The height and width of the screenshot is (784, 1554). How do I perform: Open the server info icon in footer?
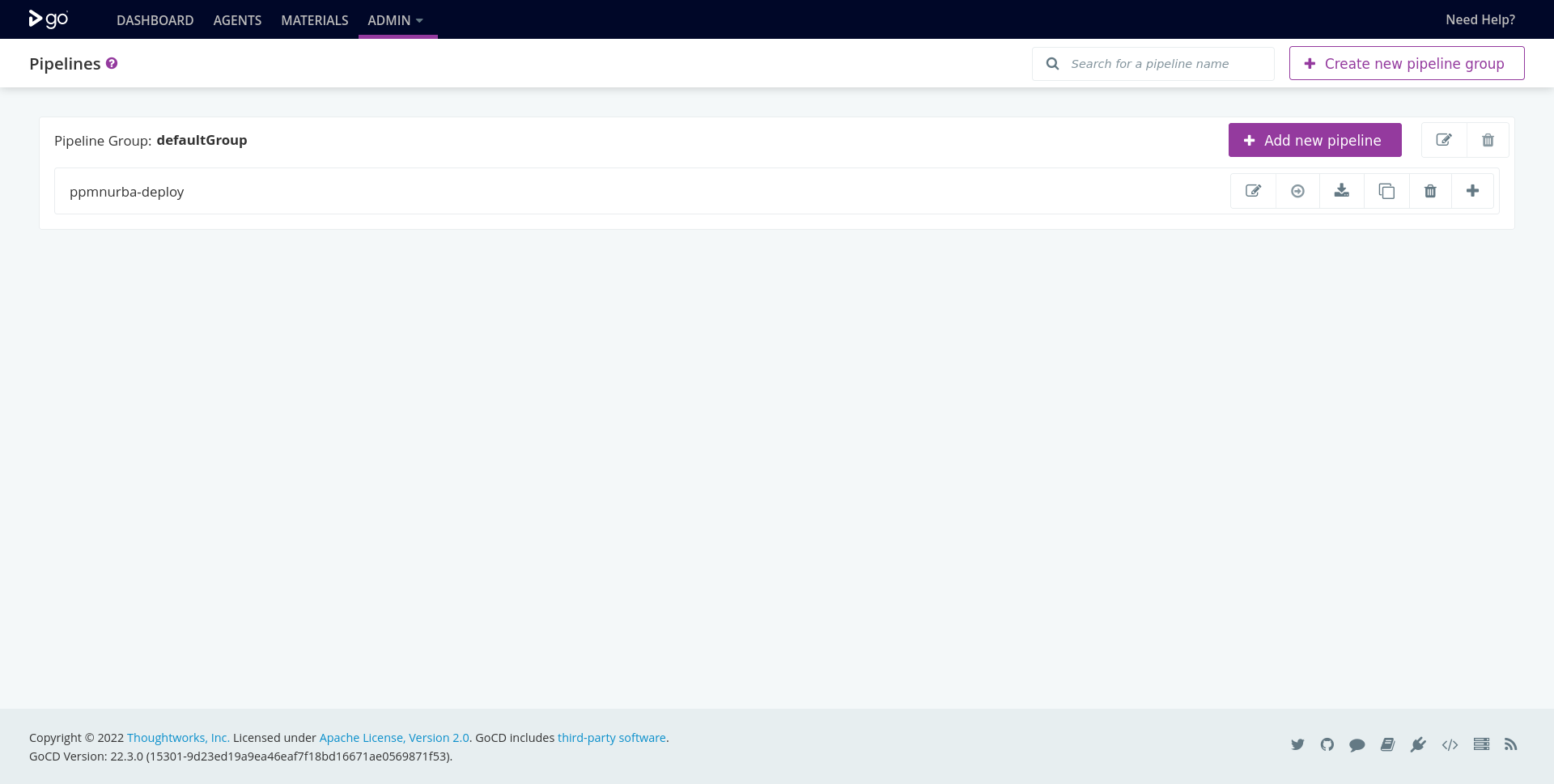(1481, 744)
